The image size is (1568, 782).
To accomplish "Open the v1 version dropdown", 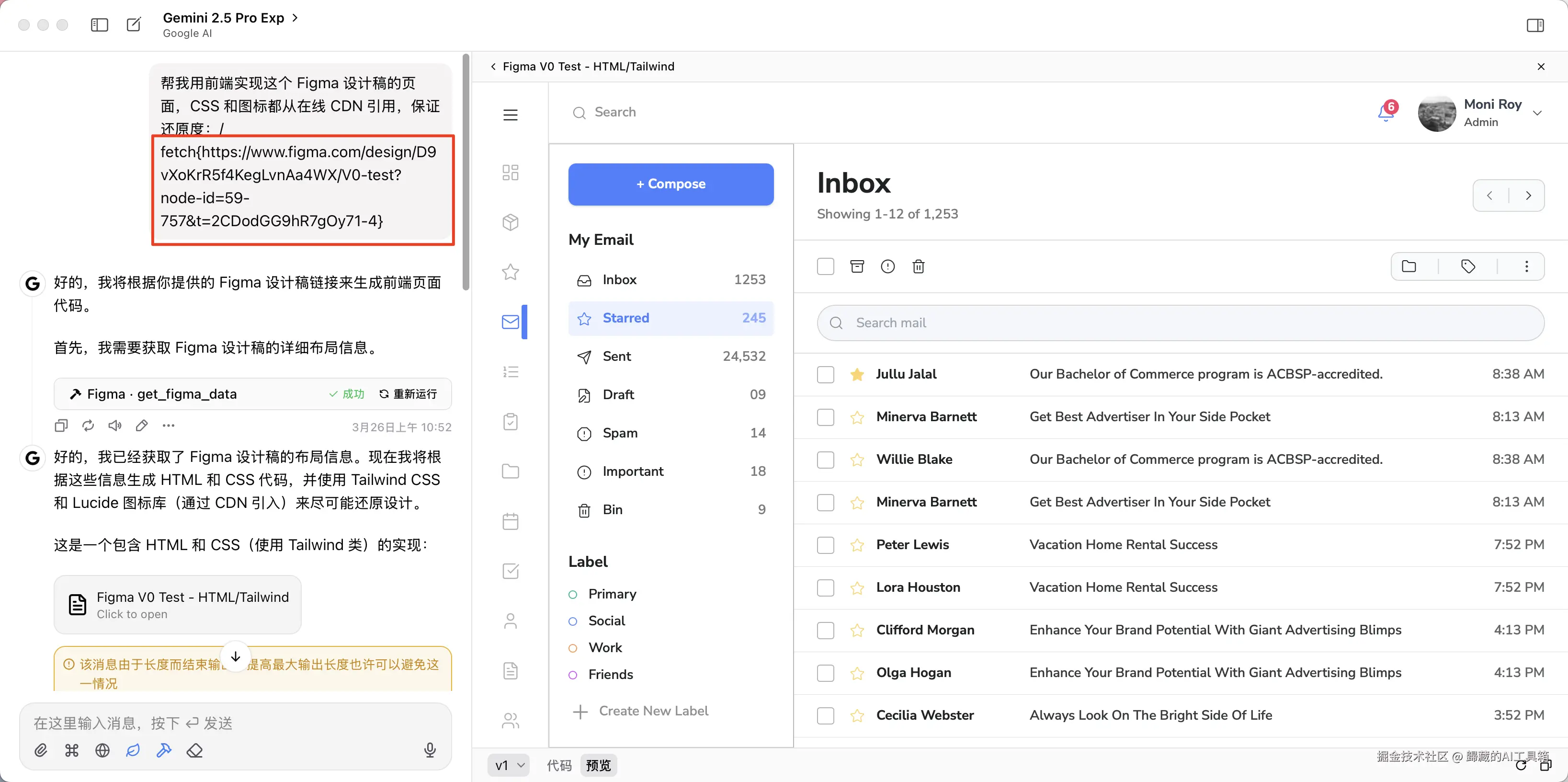I will tap(509, 765).
